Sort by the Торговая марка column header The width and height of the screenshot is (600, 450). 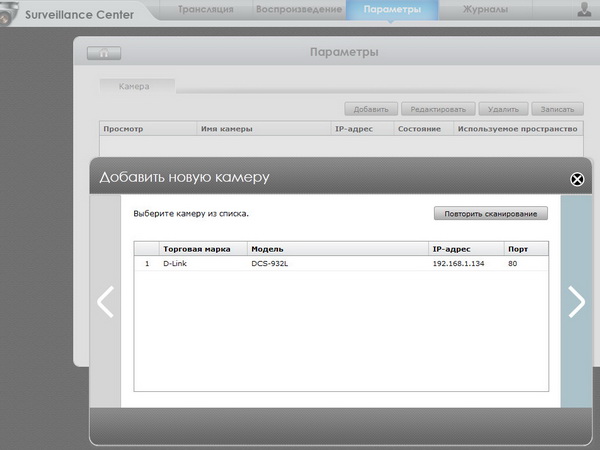coord(197,248)
